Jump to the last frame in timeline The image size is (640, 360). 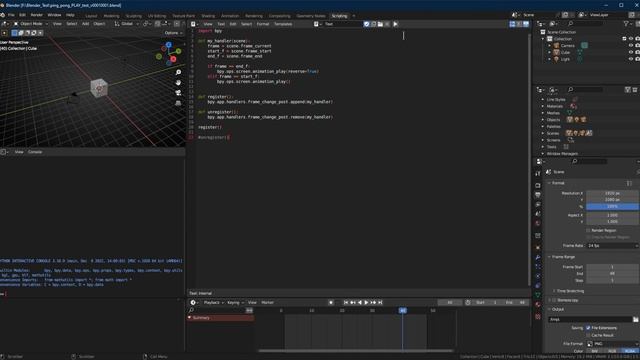tap(380, 302)
